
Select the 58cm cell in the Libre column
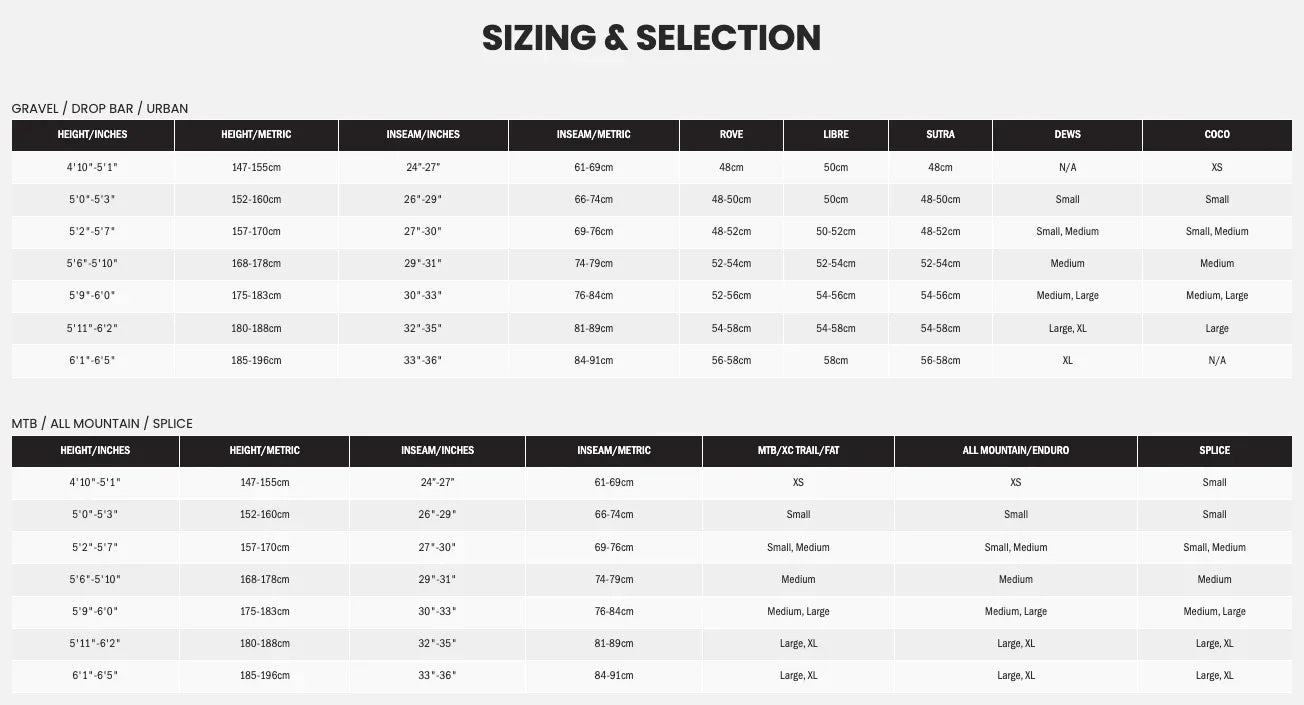click(835, 360)
